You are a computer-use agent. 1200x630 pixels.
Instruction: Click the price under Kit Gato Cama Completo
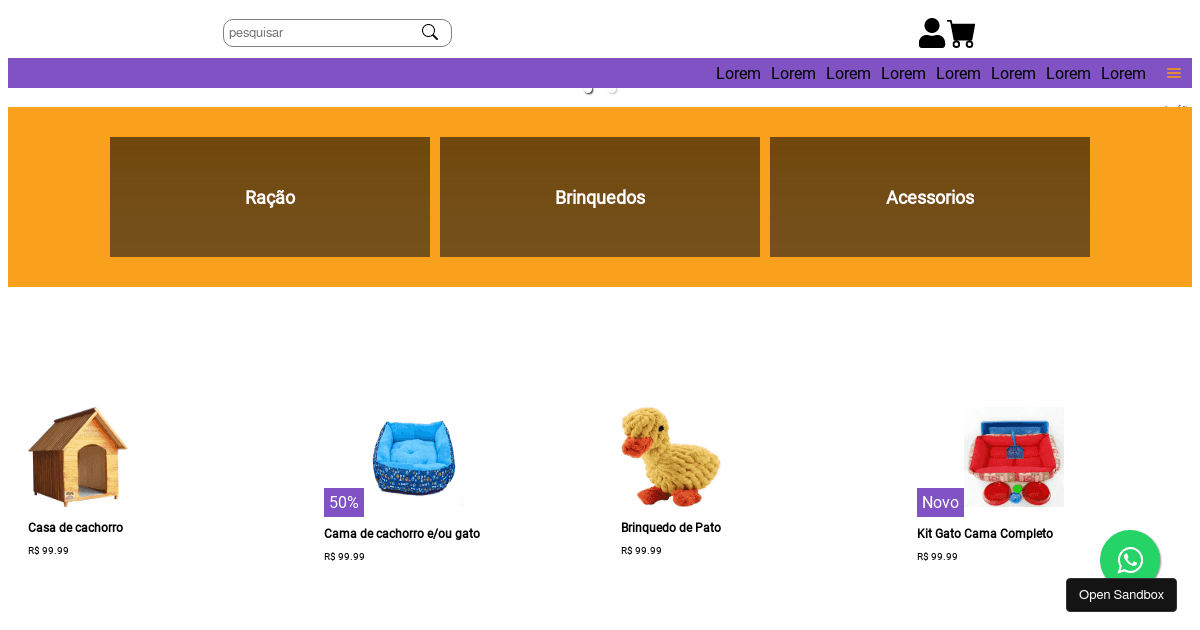937,557
